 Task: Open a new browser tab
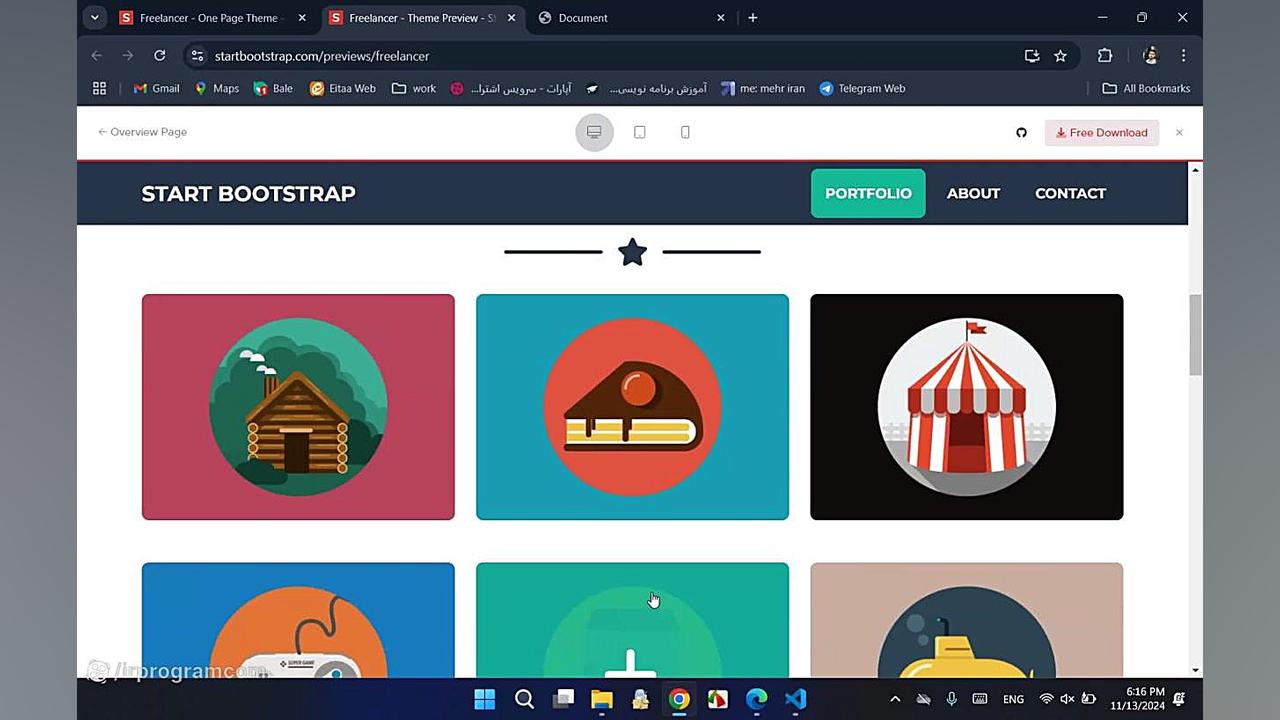click(753, 18)
